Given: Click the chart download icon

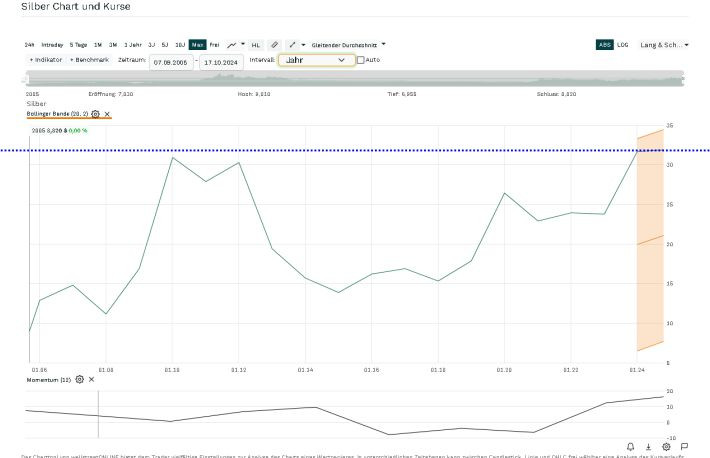Looking at the screenshot, I should pos(648,447).
